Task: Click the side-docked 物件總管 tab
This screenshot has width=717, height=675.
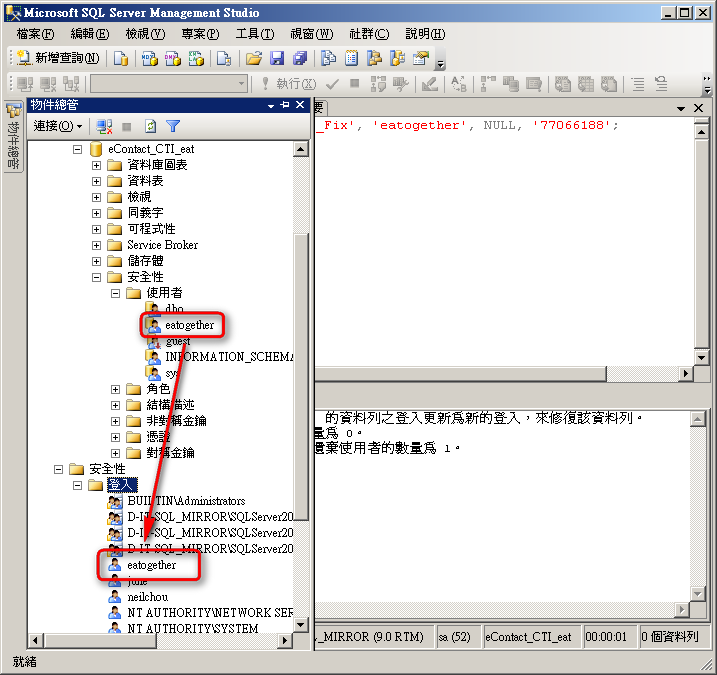Action: coord(14,137)
